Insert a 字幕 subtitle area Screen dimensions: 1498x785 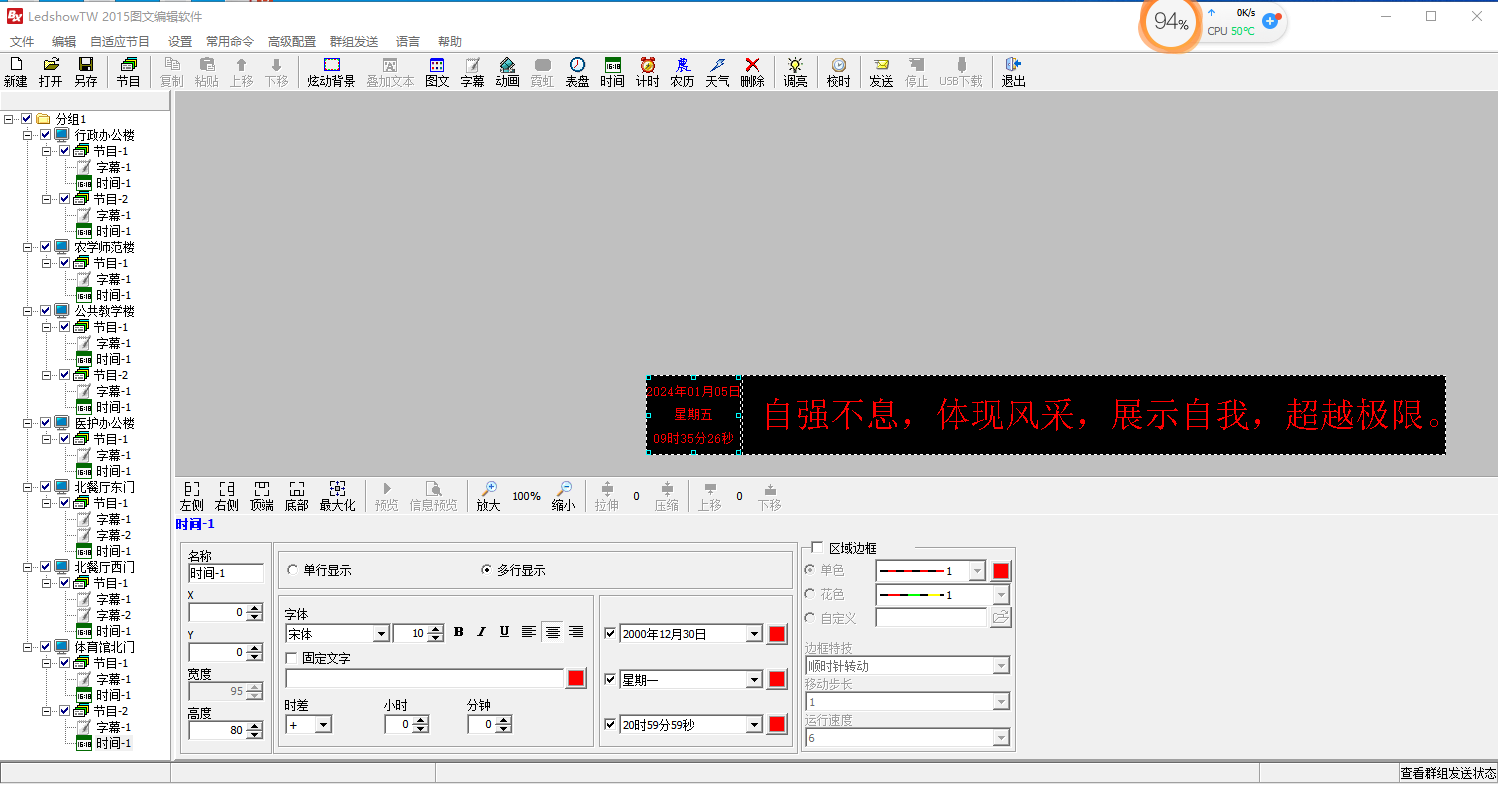472,72
